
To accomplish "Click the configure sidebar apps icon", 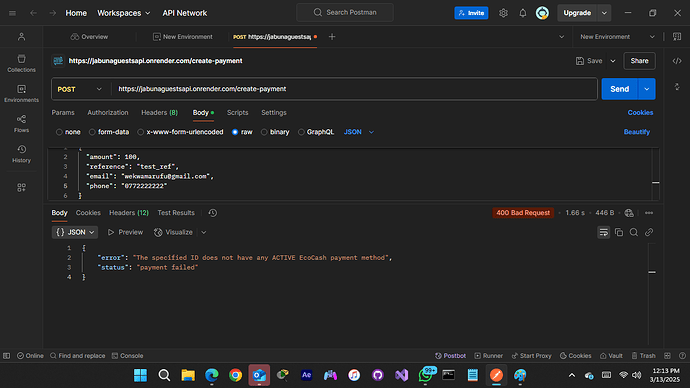I will [x=21, y=188].
